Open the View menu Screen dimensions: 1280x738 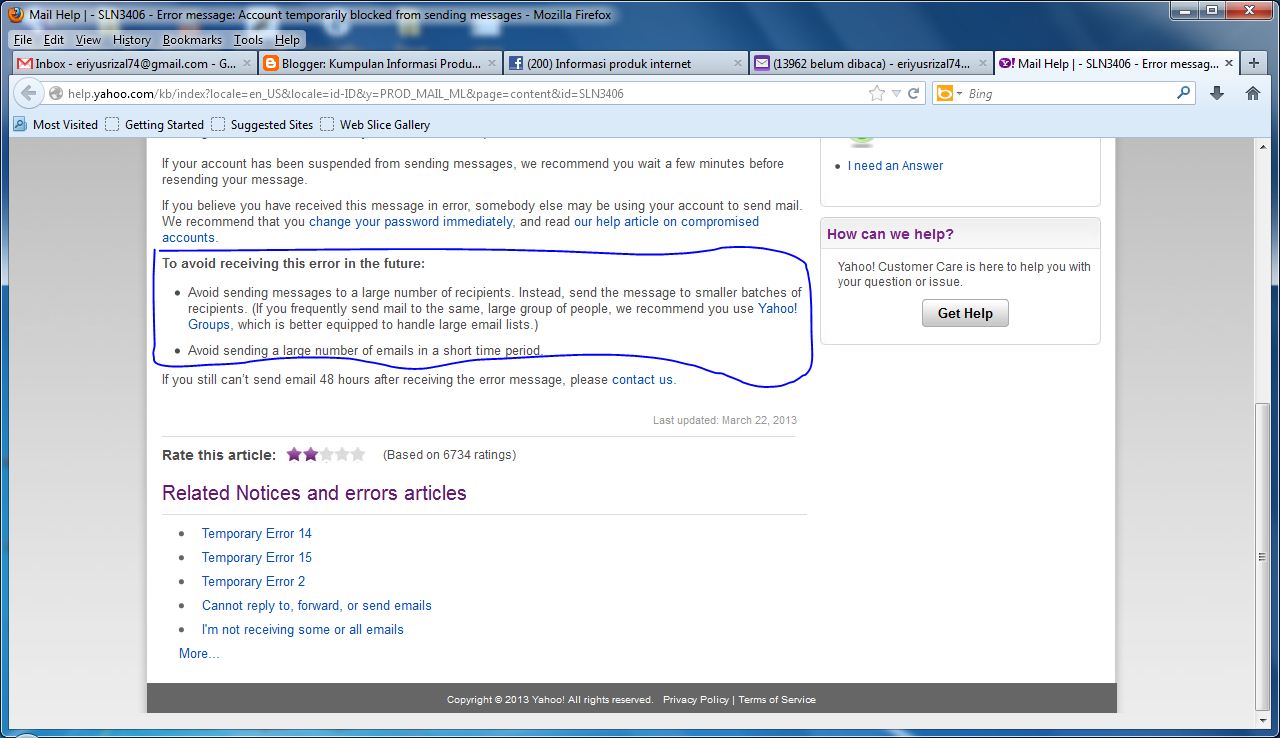(88, 40)
